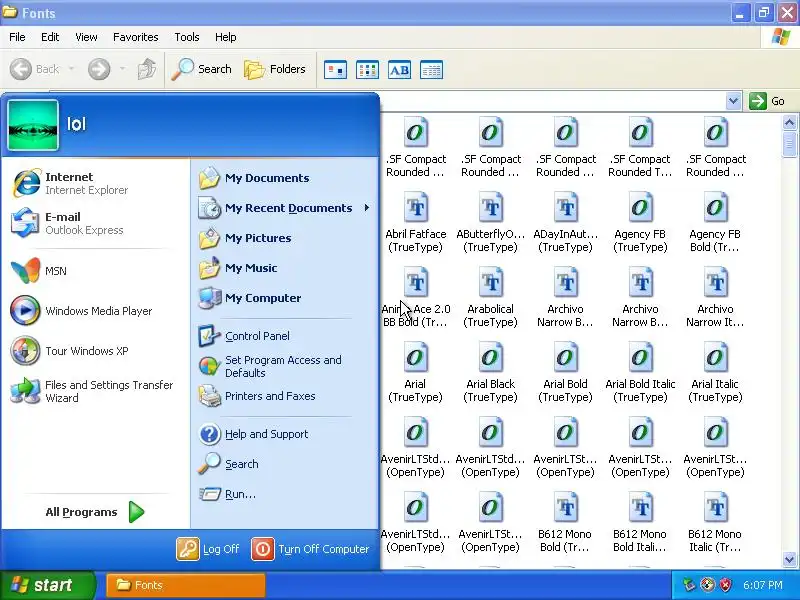Select the Agency FB (TrueType) font
The image size is (800, 600).
[640, 222]
